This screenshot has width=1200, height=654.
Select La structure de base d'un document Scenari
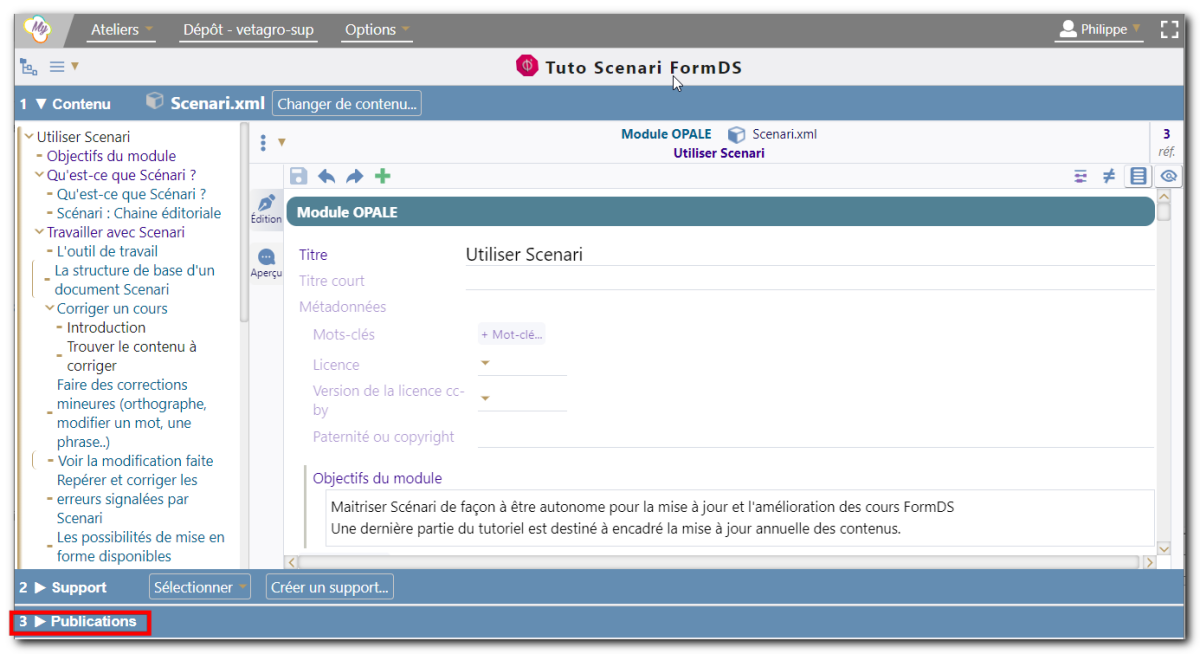[134, 280]
